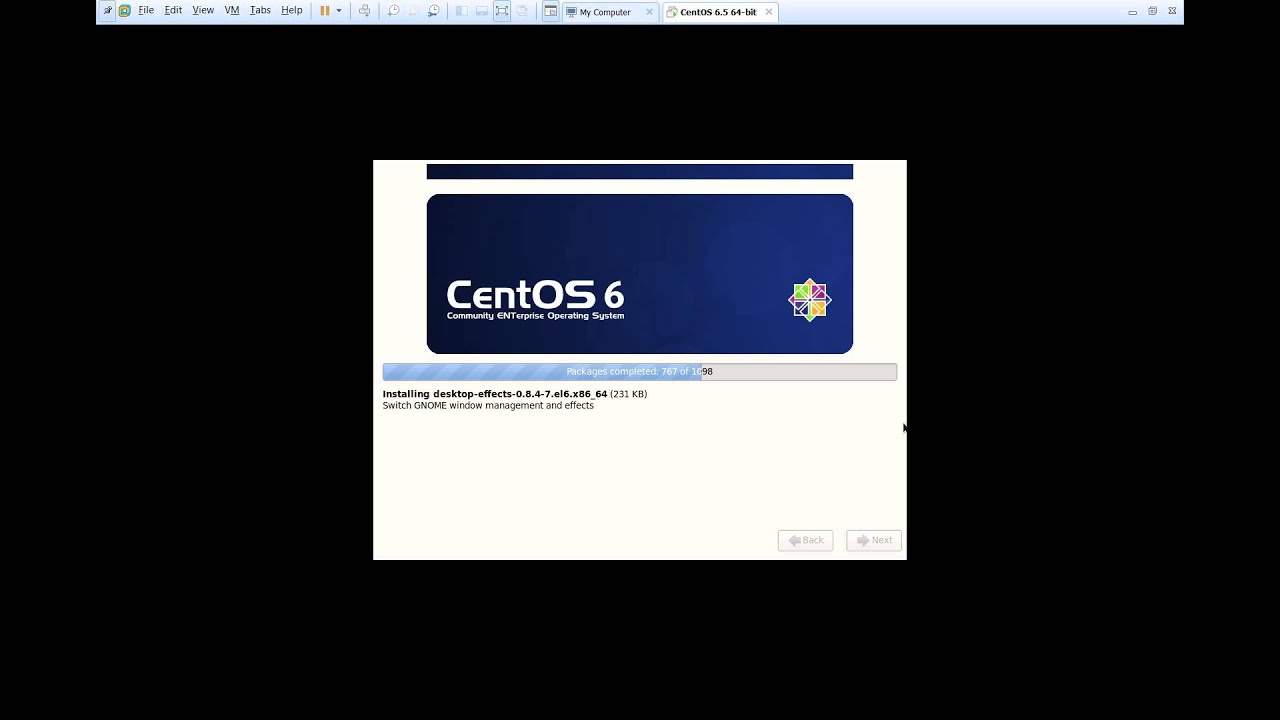The image size is (1280, 720).
Task: Click the CentOS pinwheel logo
Action: pyautogui.click(x=810, y=299)
